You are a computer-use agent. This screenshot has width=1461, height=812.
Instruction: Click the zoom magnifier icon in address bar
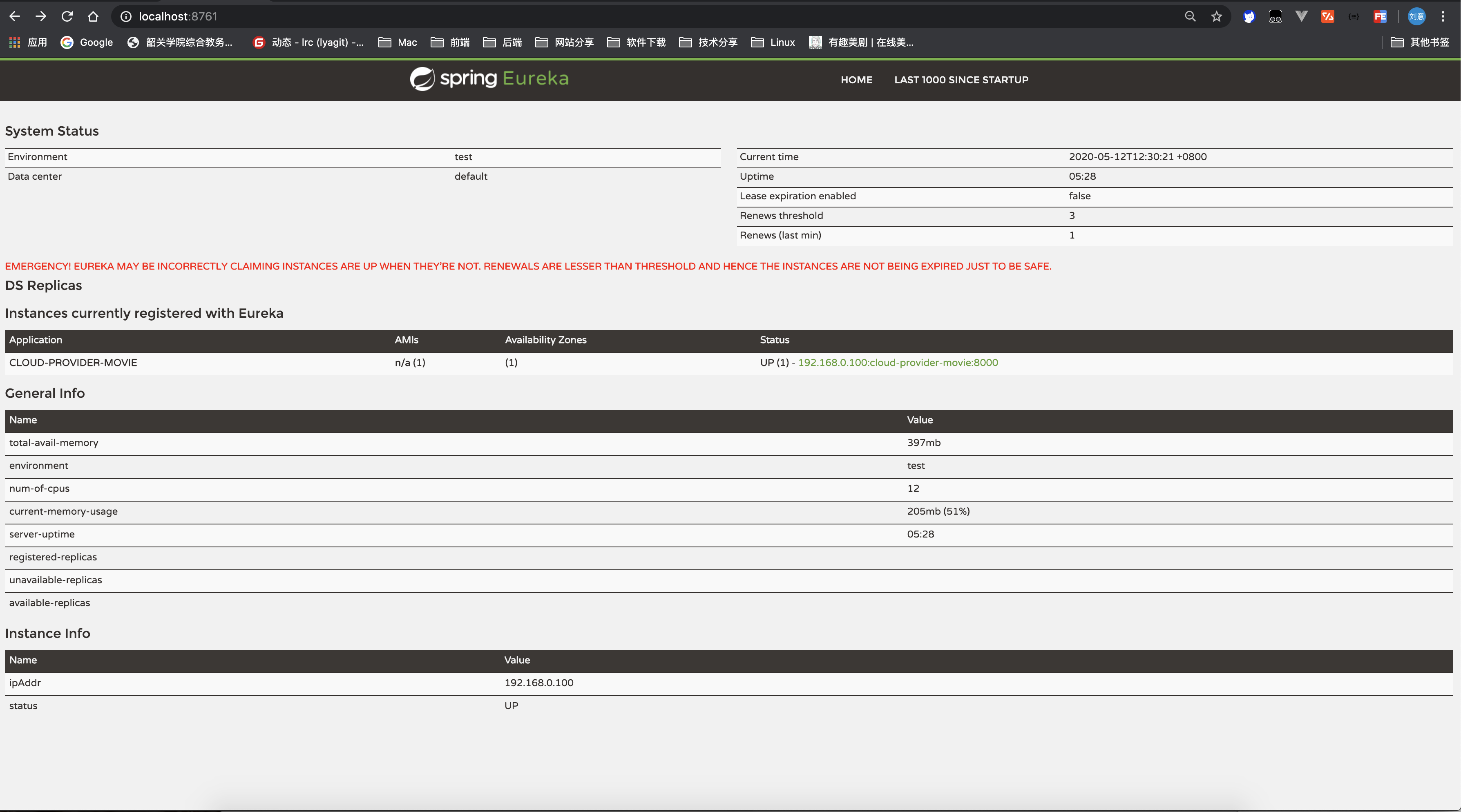click(1191, 16)
